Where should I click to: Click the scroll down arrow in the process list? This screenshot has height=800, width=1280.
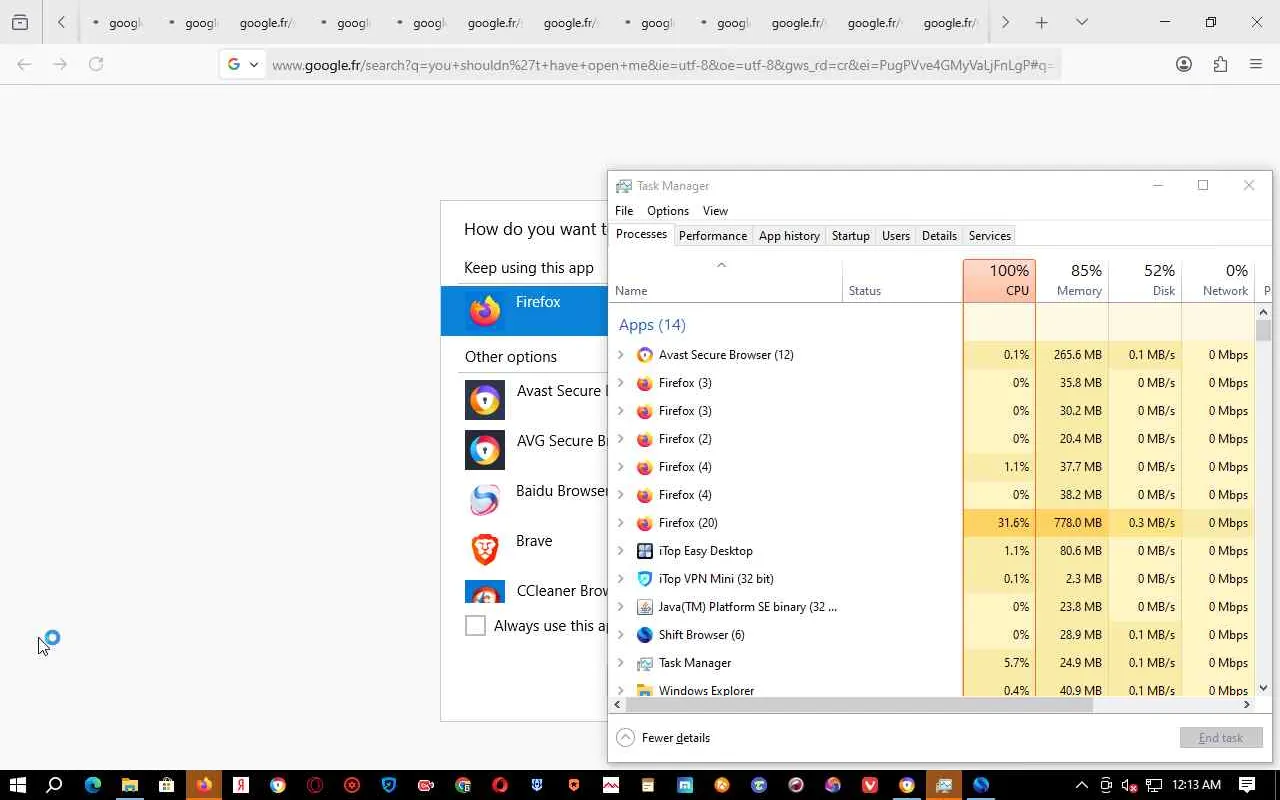point(1263,688)
